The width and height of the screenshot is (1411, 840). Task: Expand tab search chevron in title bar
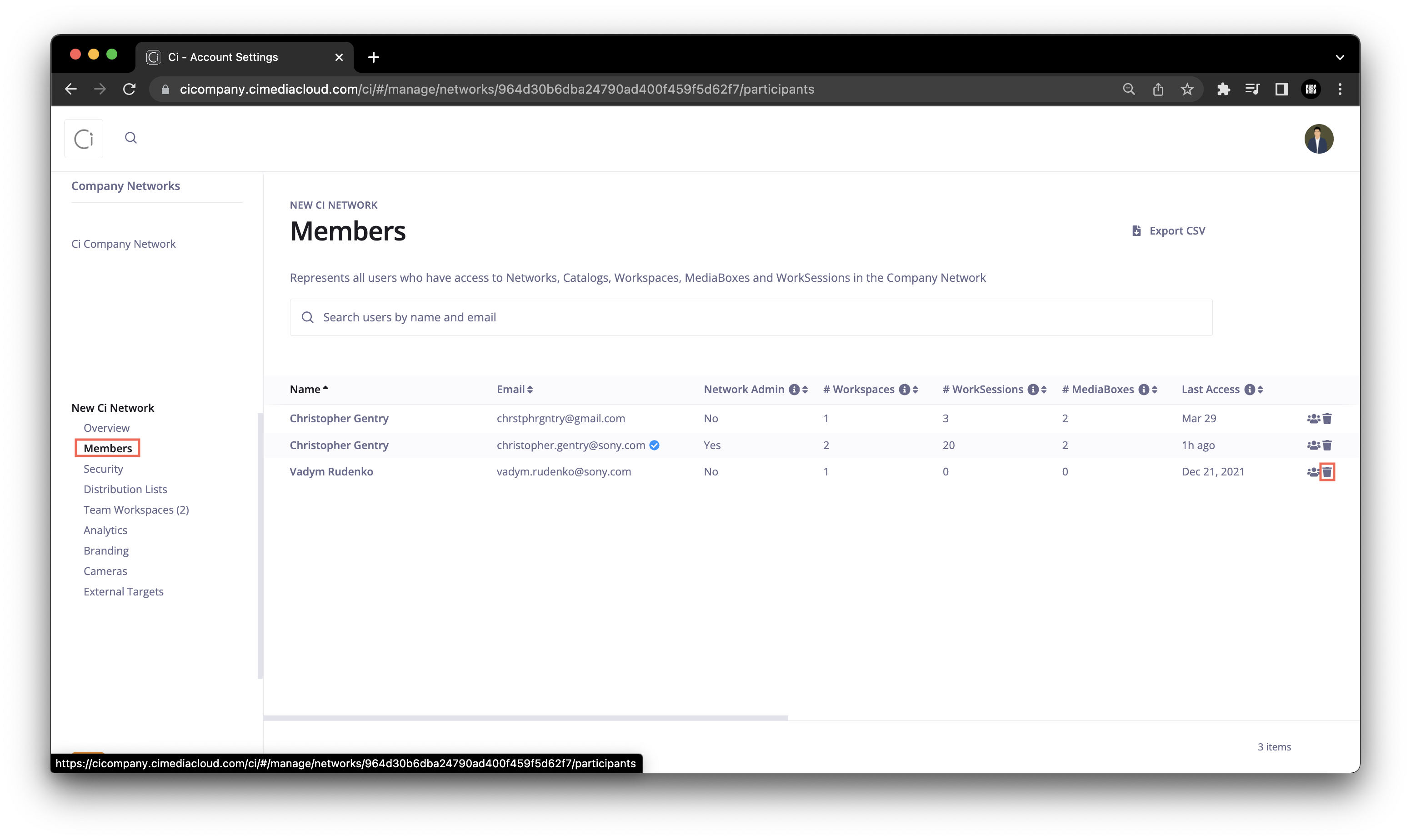point(1339,57)
